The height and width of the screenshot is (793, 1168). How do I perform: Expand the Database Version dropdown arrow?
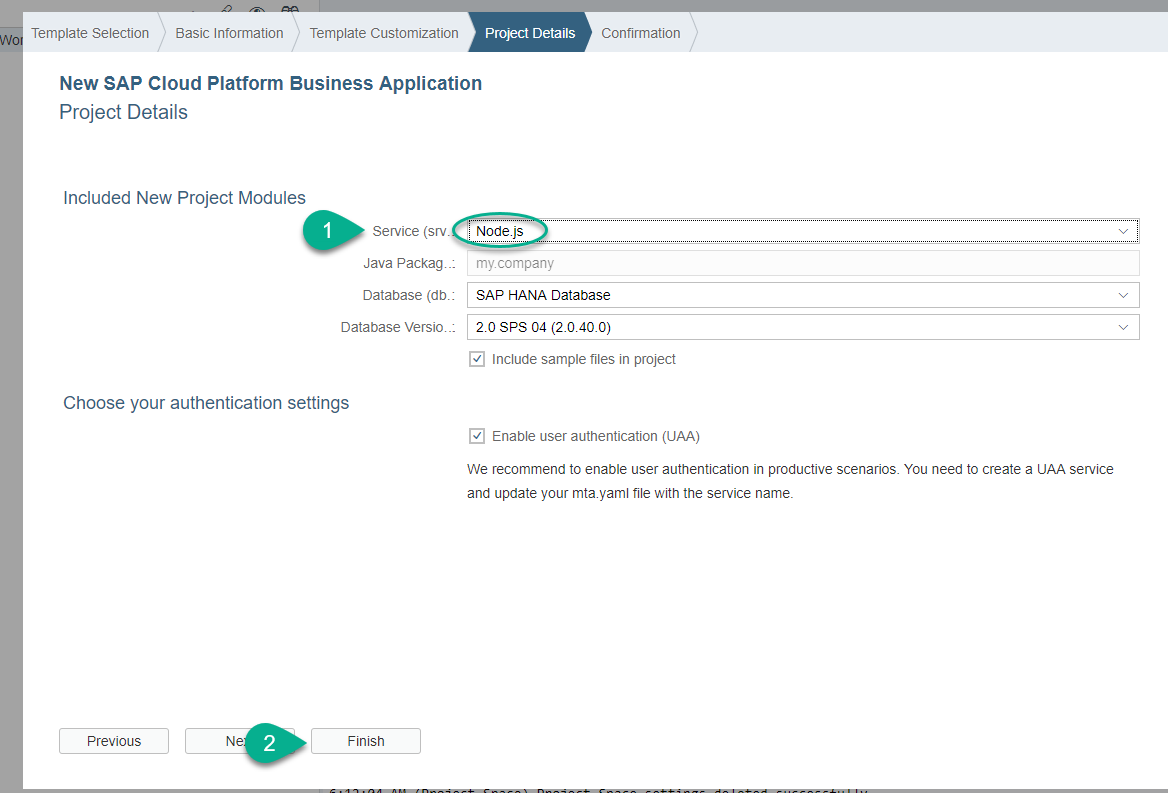point(1123,328)
